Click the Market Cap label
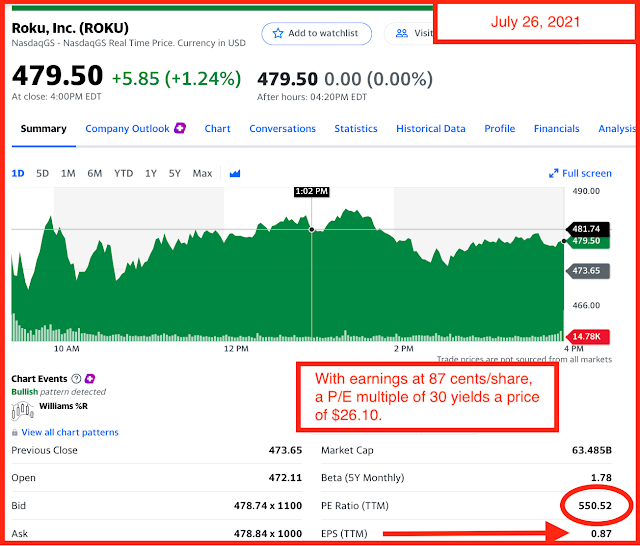This screenshot has height=546, width=640. pos(347,451)
